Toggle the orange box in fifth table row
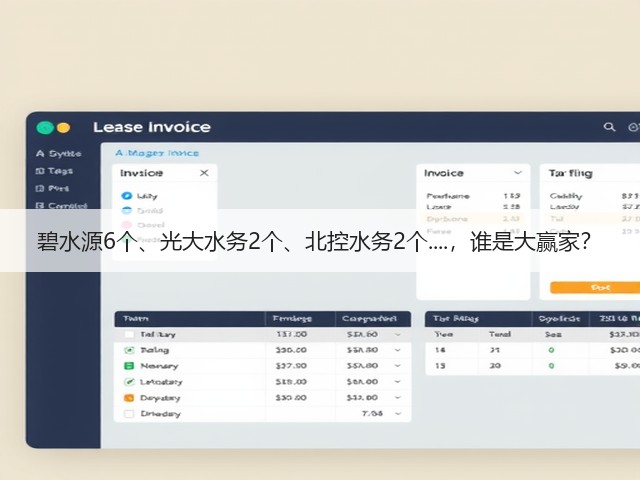This screenshot has width=640, height=480. click(129, 398)
